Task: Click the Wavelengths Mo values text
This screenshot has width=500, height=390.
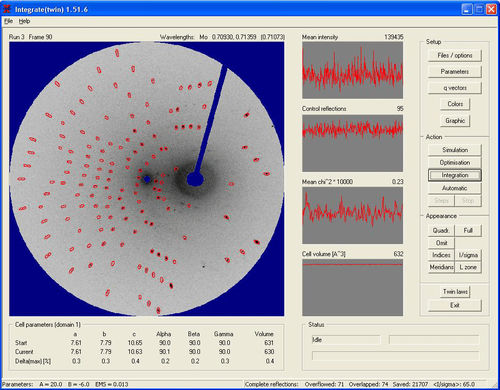Action: (x=222, y=37)
